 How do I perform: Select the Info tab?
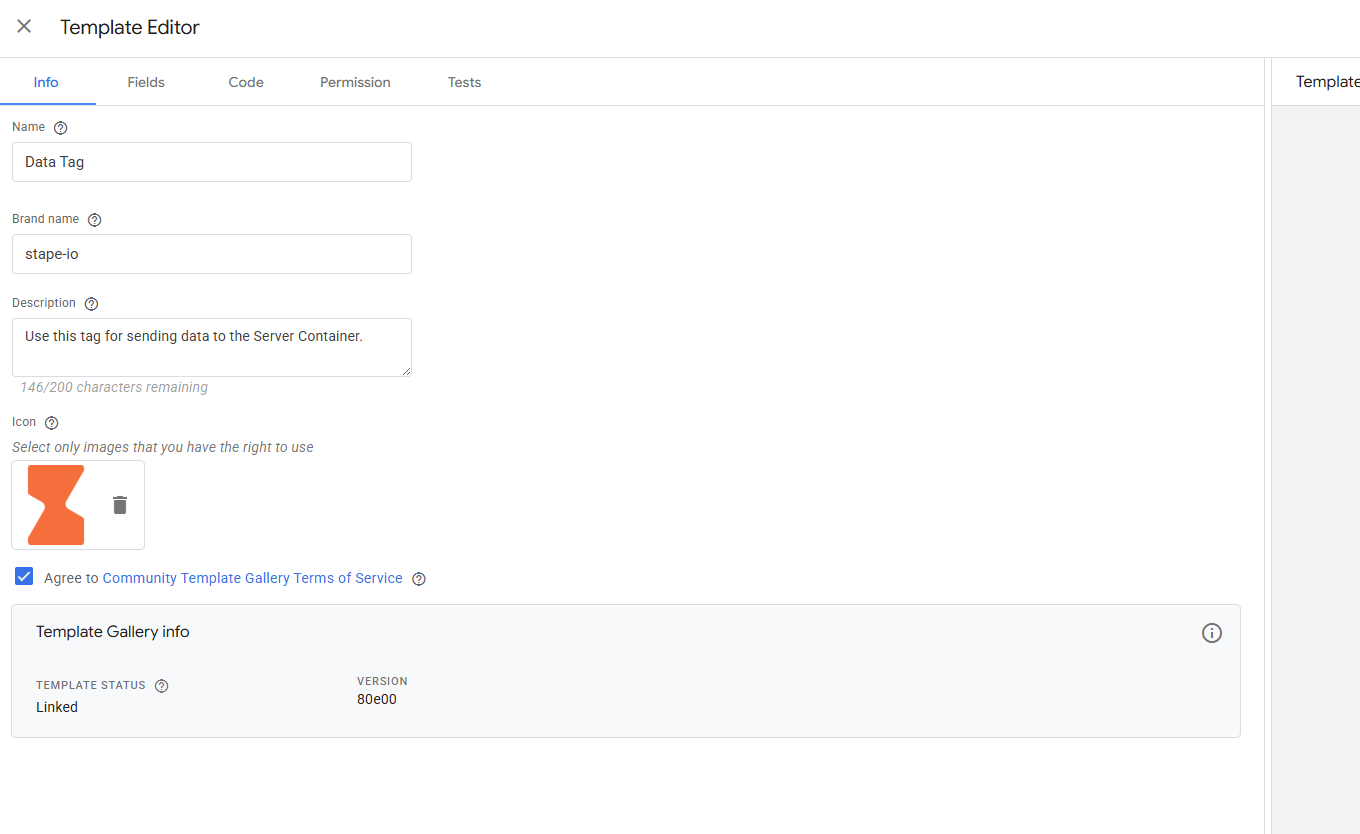[x=46, y=82]
